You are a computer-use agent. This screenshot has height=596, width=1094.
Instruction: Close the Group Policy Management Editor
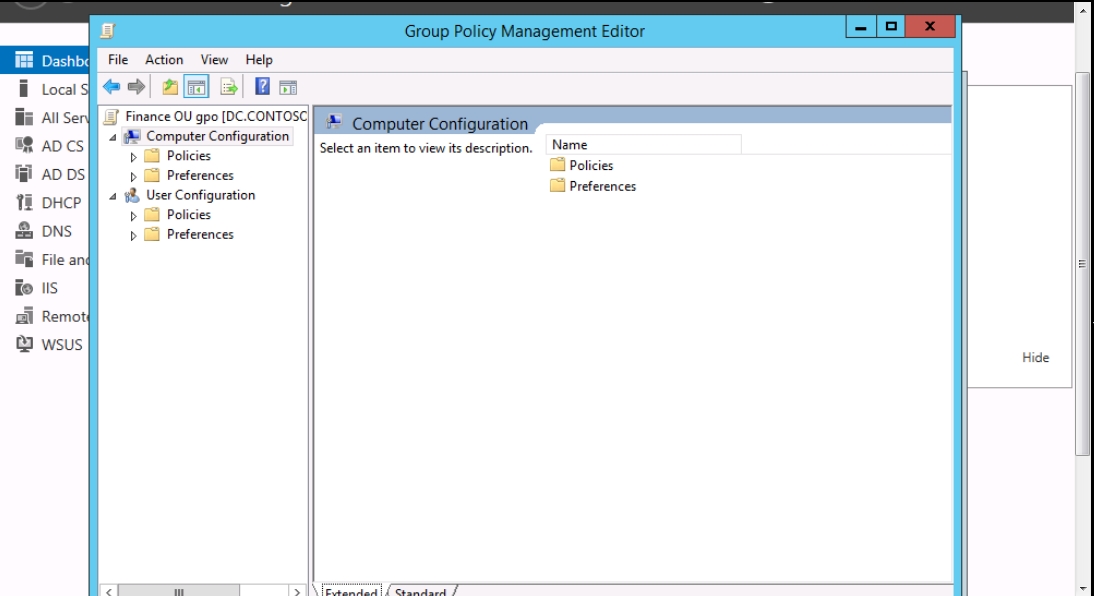(930, 27)
